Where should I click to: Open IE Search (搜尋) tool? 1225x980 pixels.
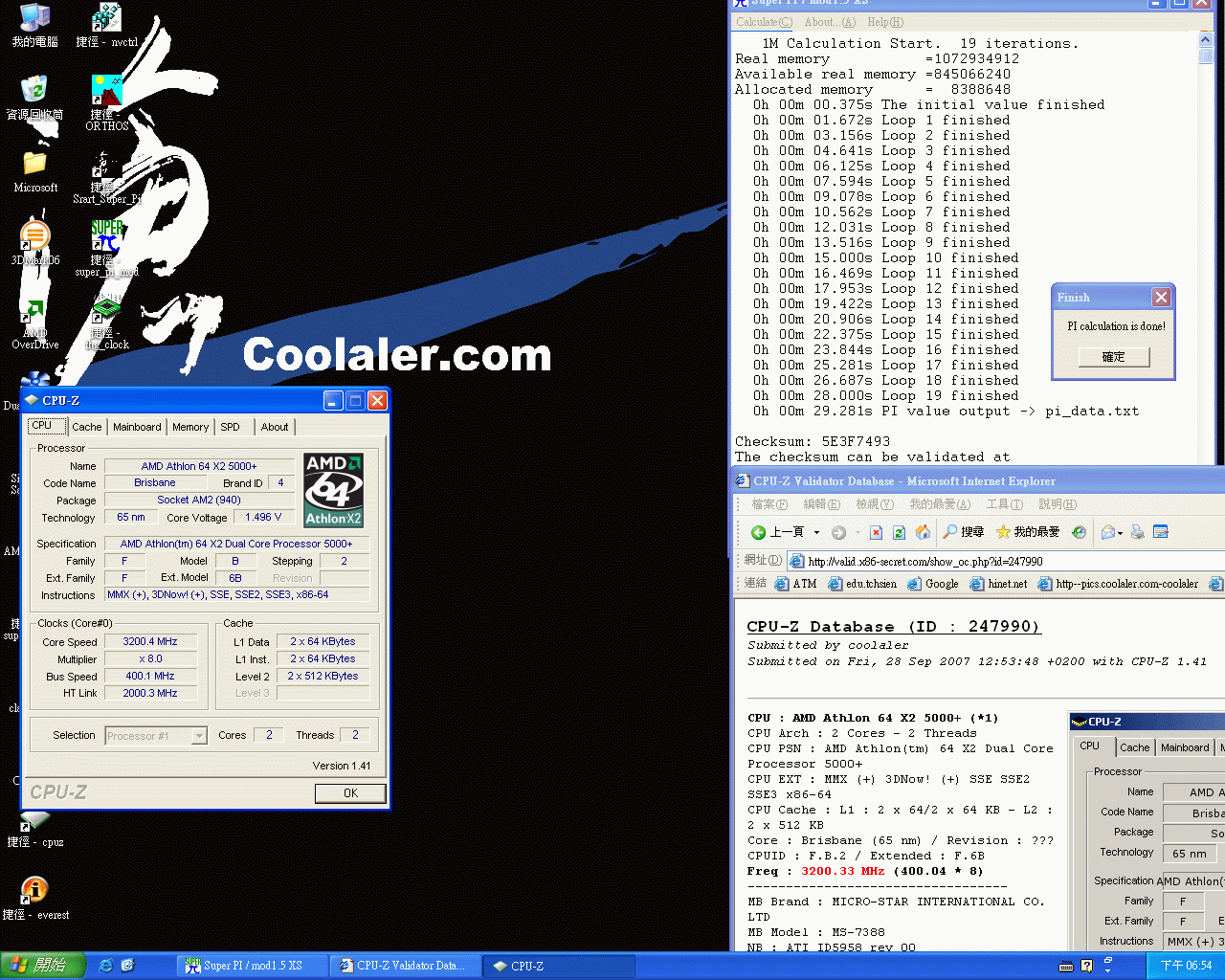963,532
